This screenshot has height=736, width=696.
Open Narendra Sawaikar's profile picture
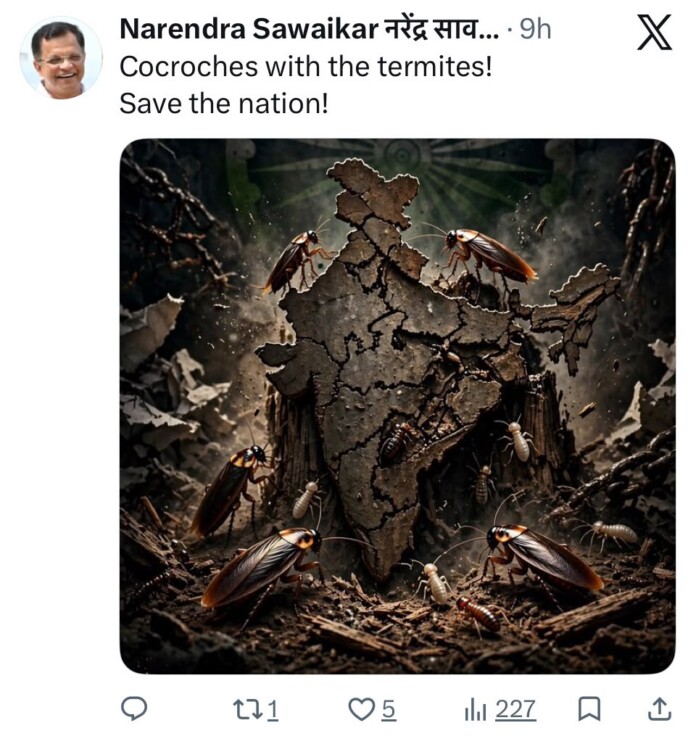(61, 58)
